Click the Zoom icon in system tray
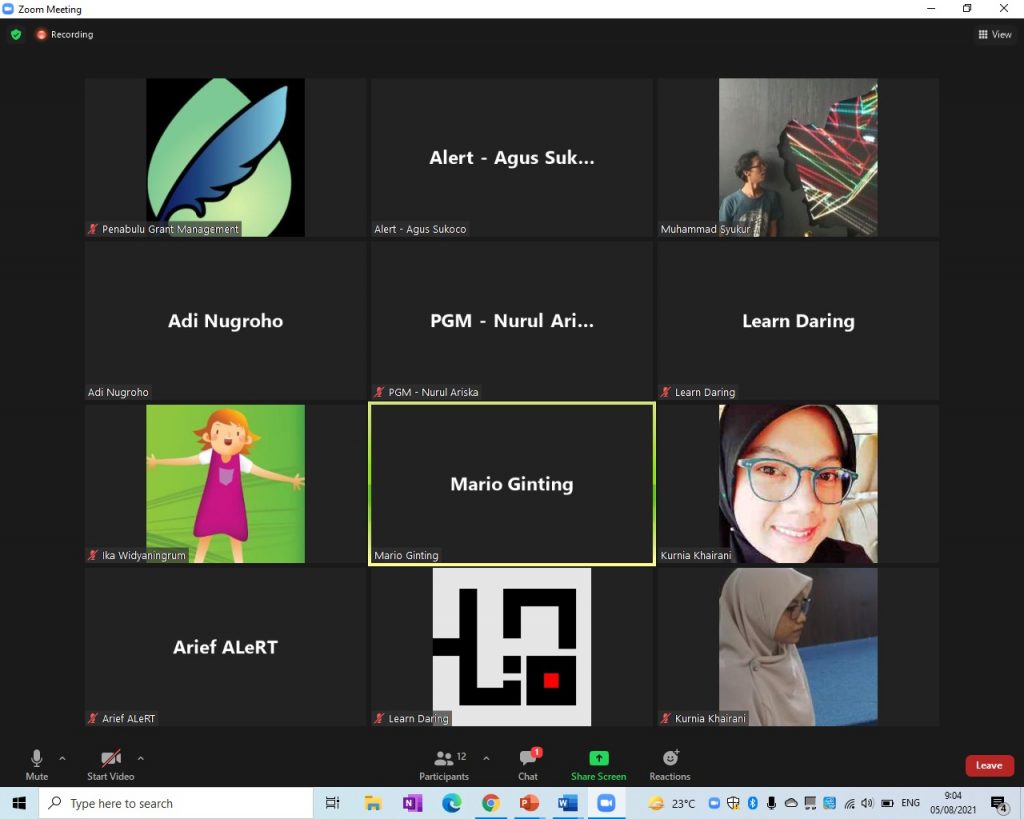This screenshot has height=819, width=1024. point(714,803)
